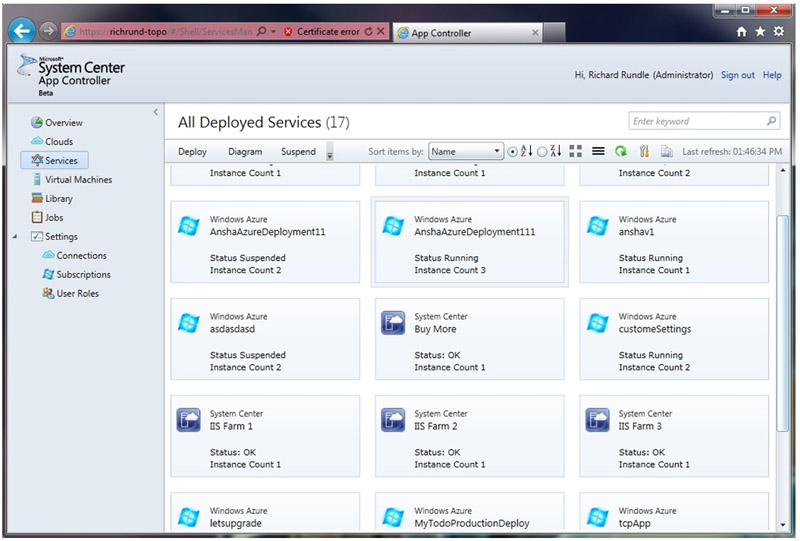The height and width of the screenshot is (541, 800).
Task: Click the customeSettings Azure icon
Action: tap(597, 323)
